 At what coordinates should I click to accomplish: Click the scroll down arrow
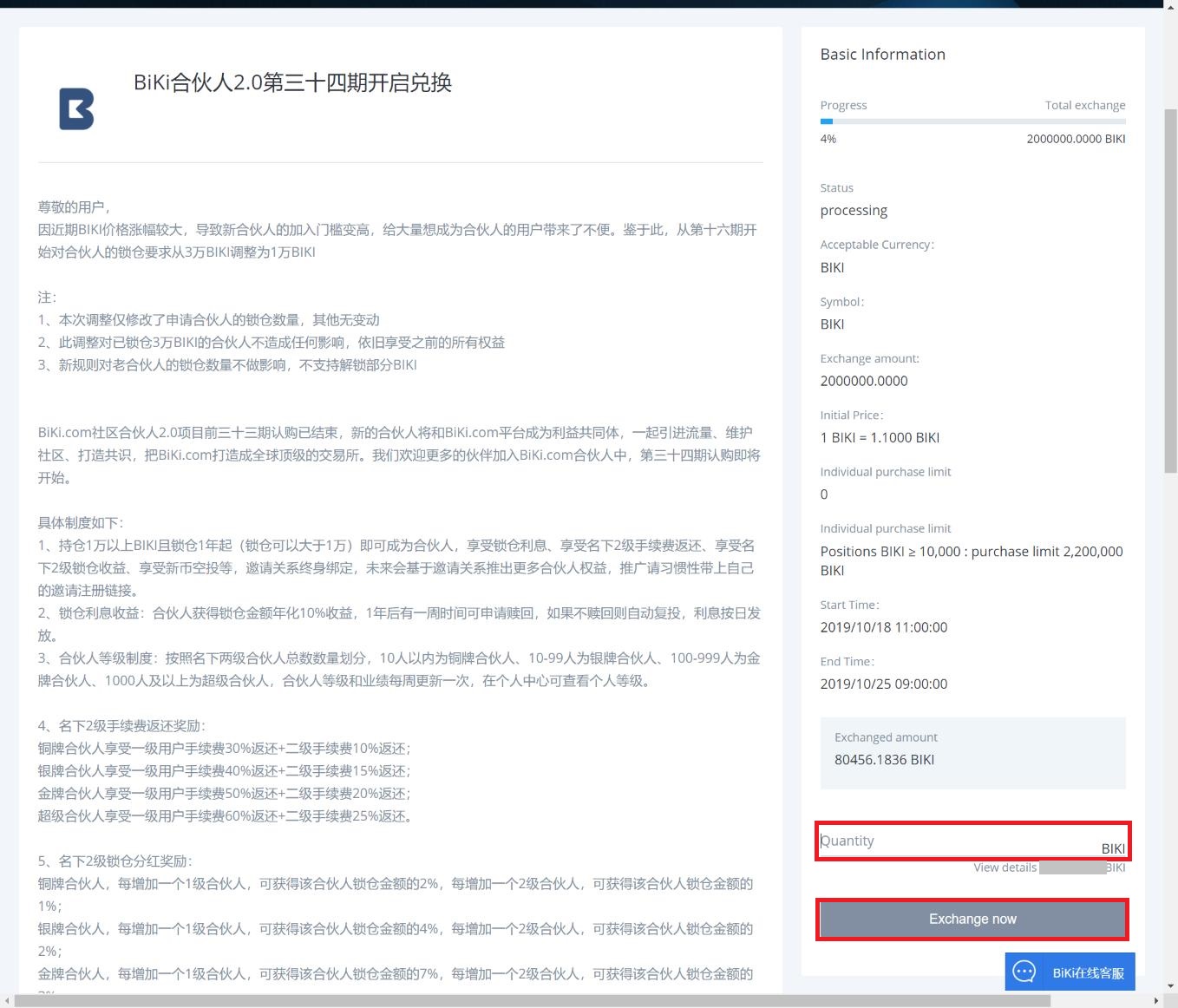tap(1170, 986)
